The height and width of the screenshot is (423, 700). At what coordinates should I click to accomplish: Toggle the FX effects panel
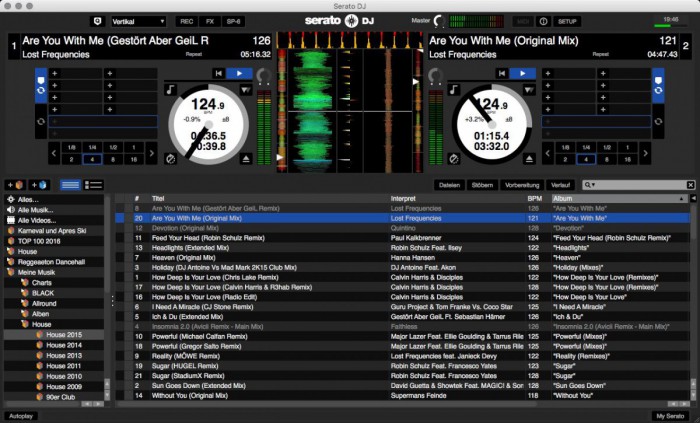pyautogui.click(x=210, y=21)
